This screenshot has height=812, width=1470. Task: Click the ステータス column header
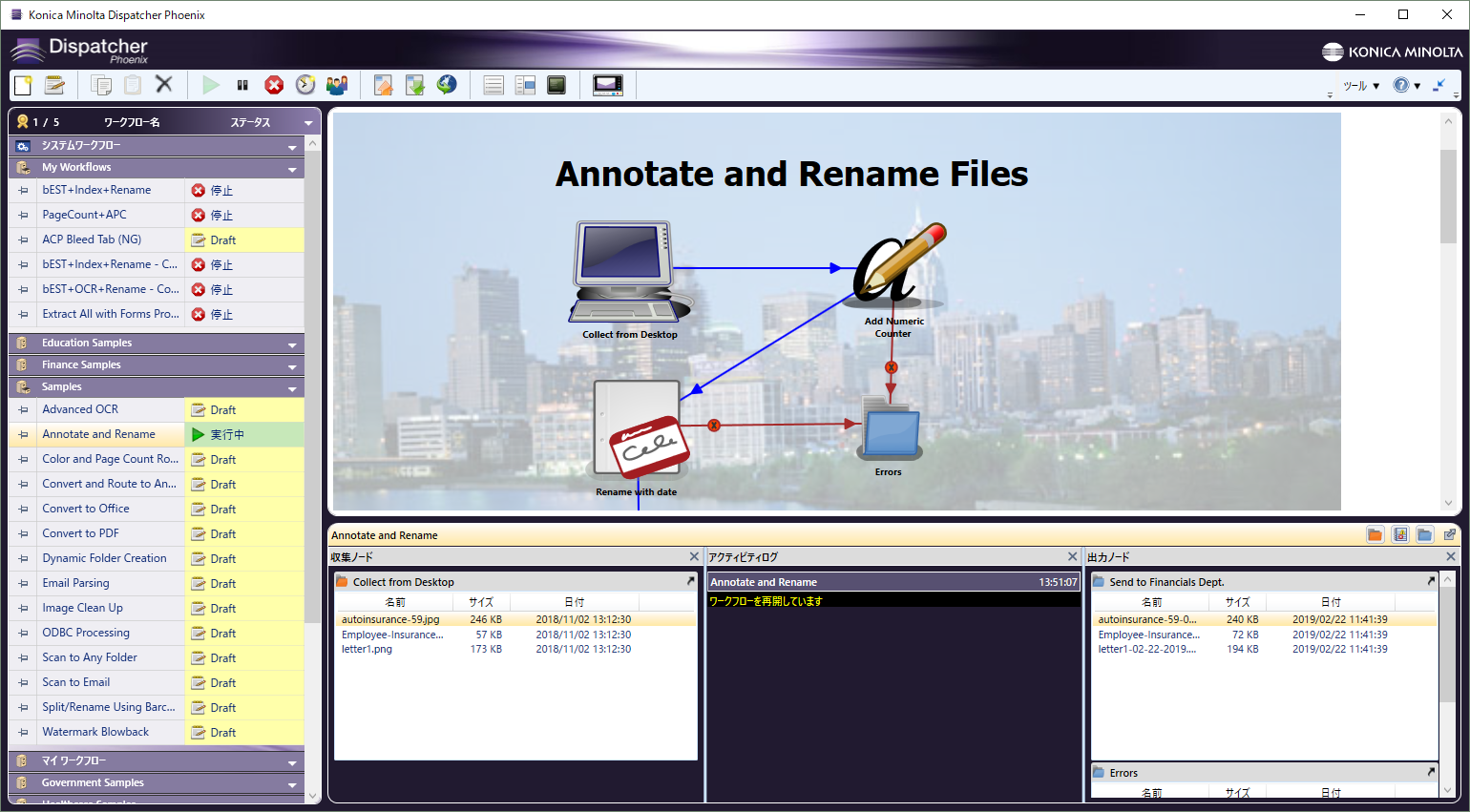tap(250, 122)
